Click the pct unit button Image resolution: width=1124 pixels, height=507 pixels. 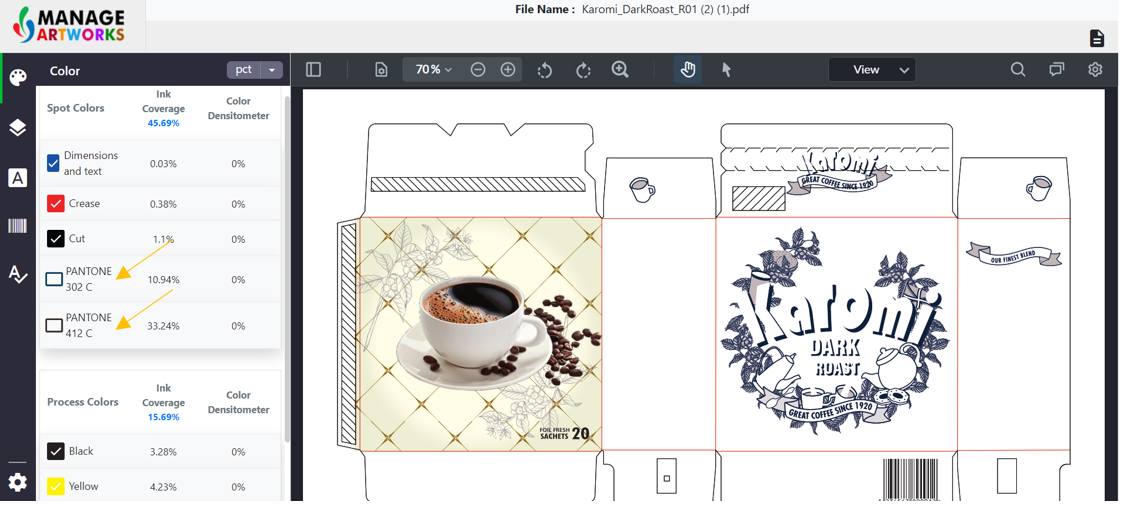click(244, 70)
